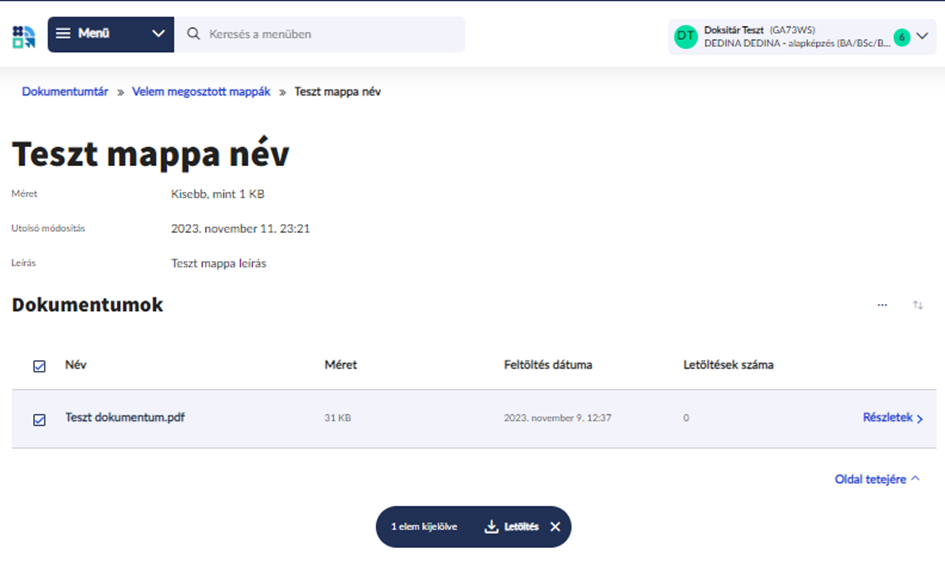The width and height of the screenshot is (945, 574).
Task: Click the Neptun logo icon
Action: (x=23, y=36)
